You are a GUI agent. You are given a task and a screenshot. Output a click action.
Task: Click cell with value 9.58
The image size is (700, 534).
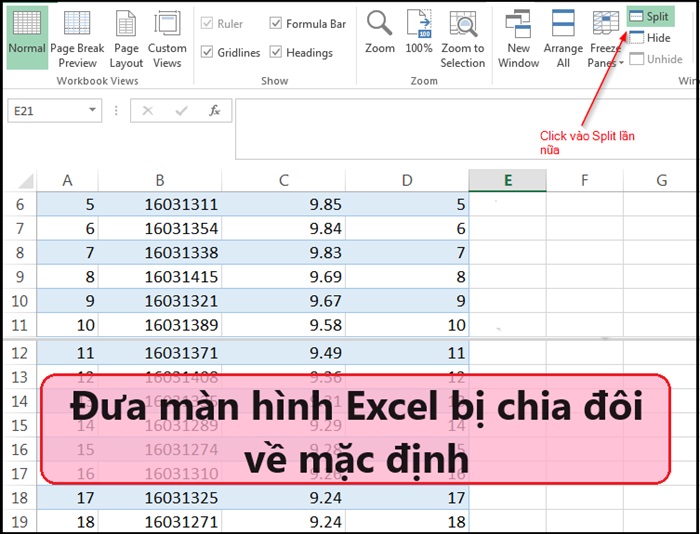[283, 325]
